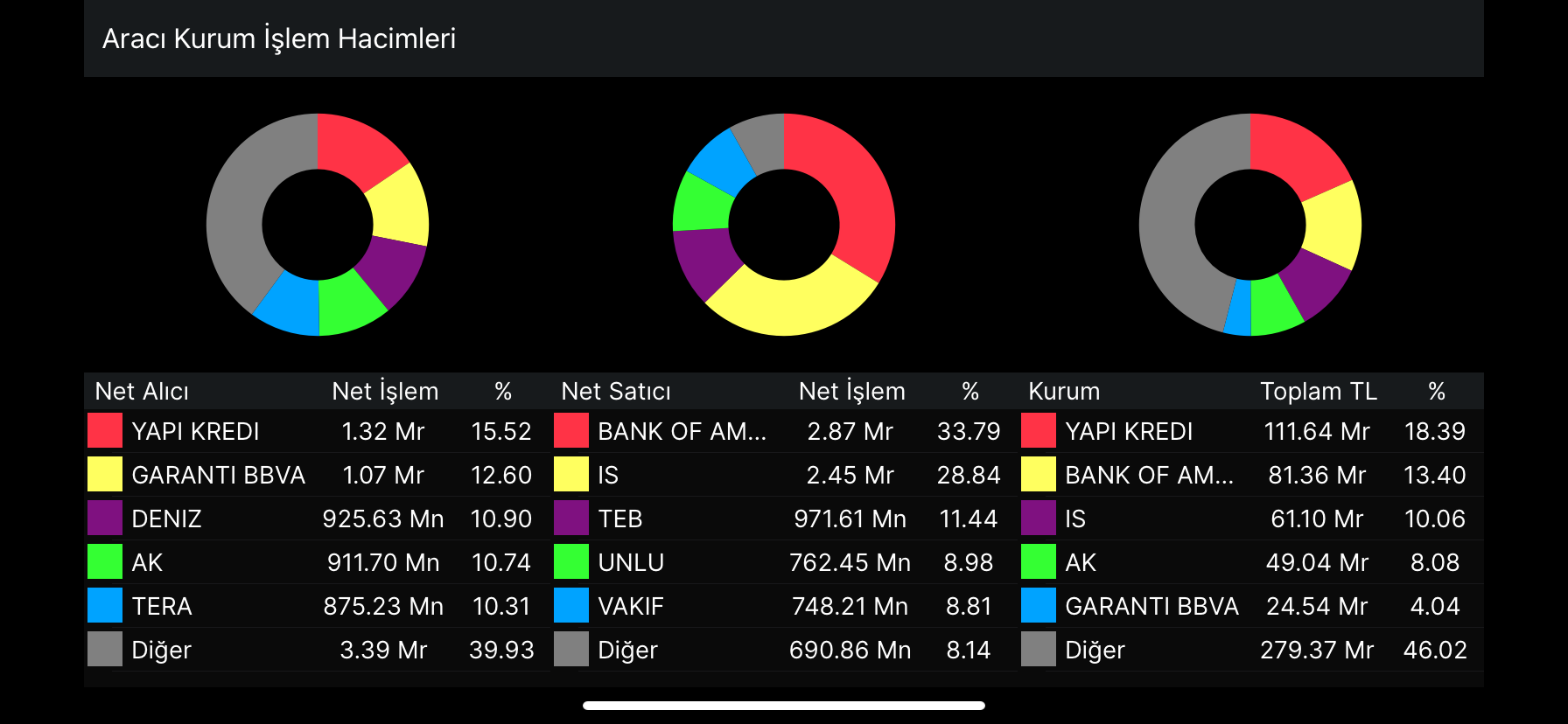Screen dimensions: 1568x724
Task: Tap the gray Diğer swatch in Kurum table
Action: pyautogui.click(x=1039, y=650)
